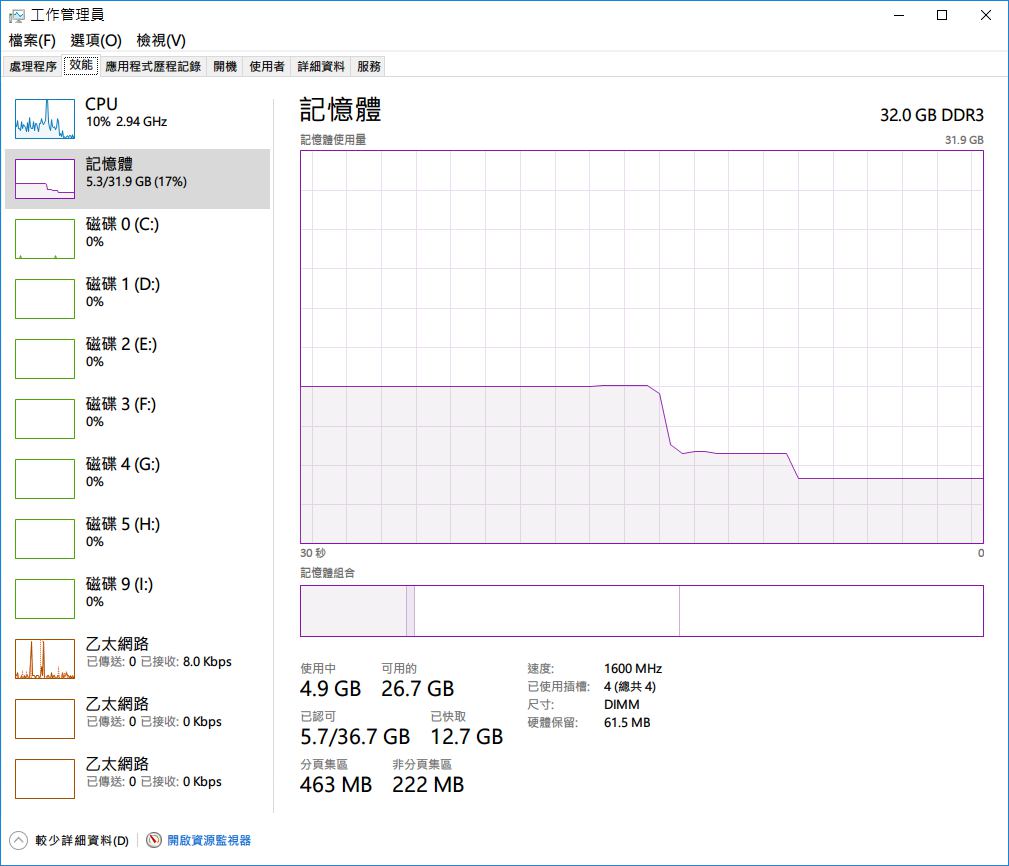Image resolution: width=1009 pixels, height=866 pixels.
Task: Click the 記憶體組合 composition bar
Action: click(x=641, y=610)
